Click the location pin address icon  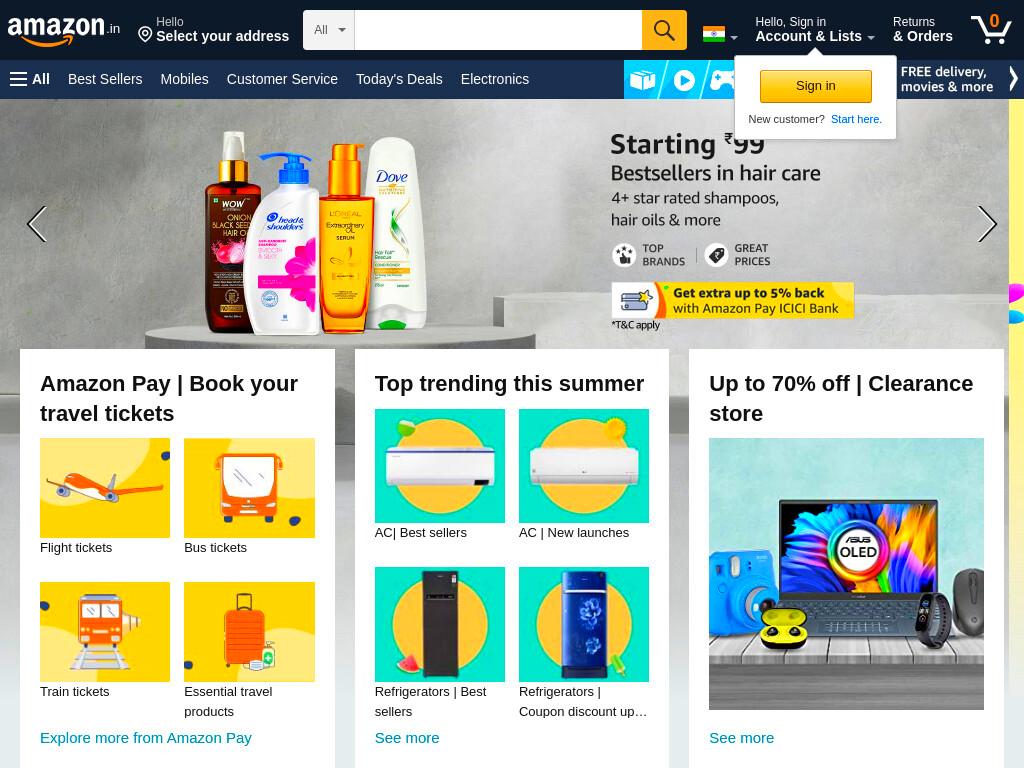coord(145,34)
